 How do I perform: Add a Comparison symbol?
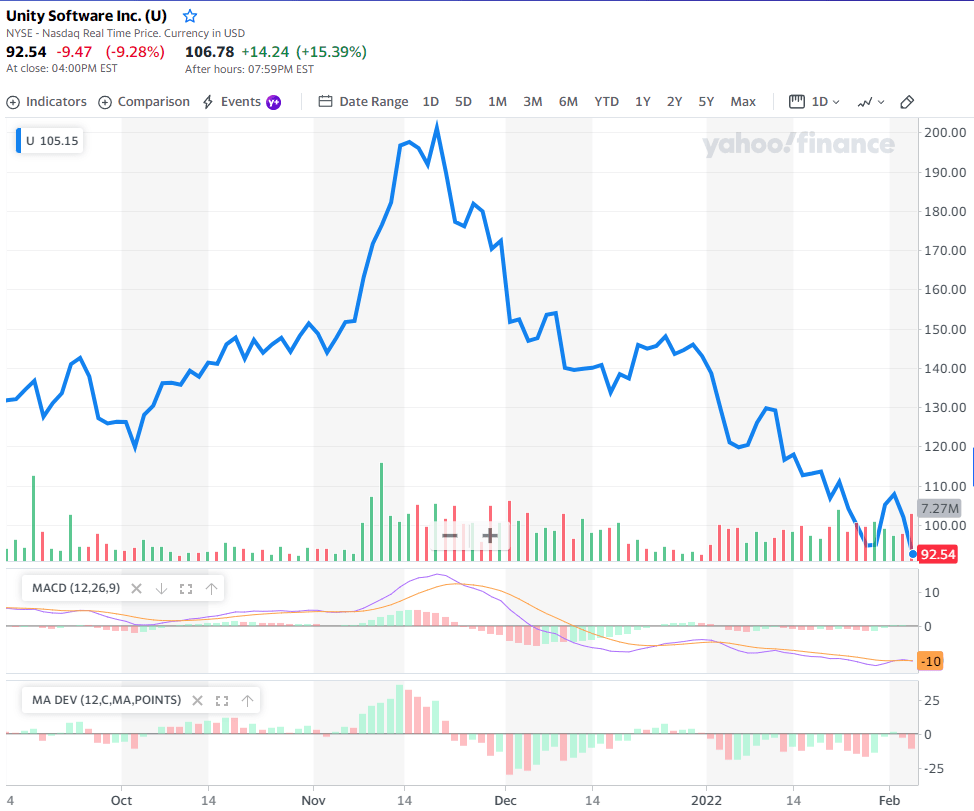144,102
